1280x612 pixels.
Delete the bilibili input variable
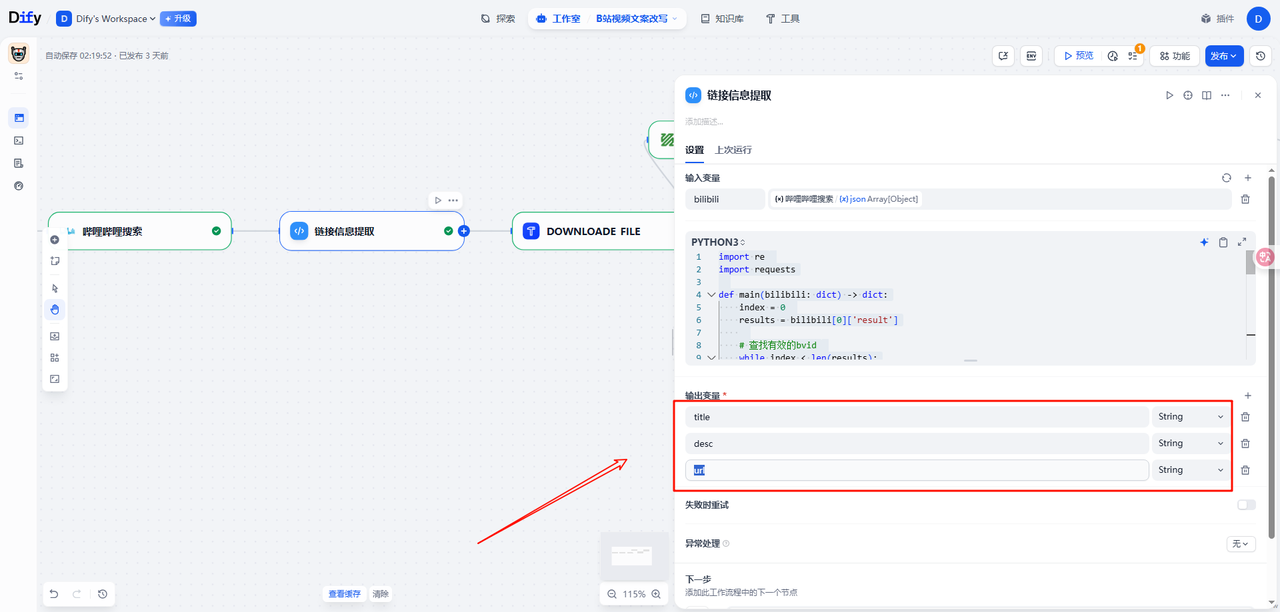[x=1245, y=199]
